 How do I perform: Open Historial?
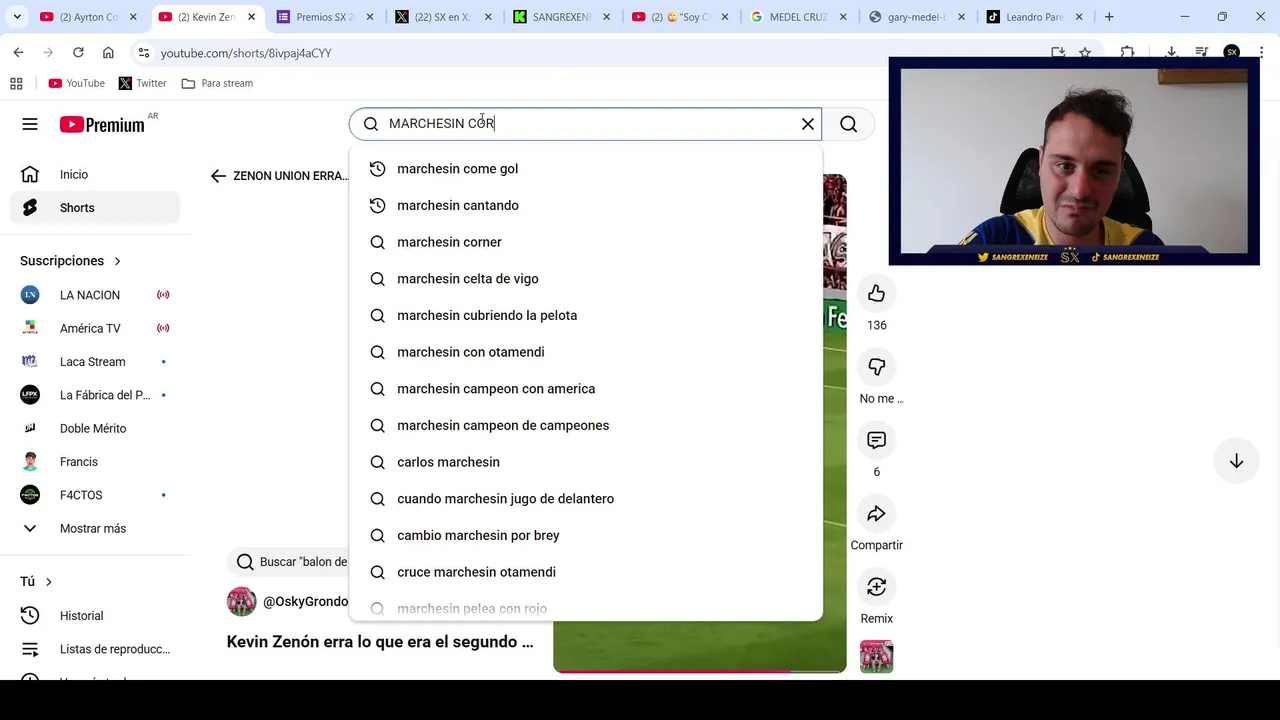click(96, 616)
